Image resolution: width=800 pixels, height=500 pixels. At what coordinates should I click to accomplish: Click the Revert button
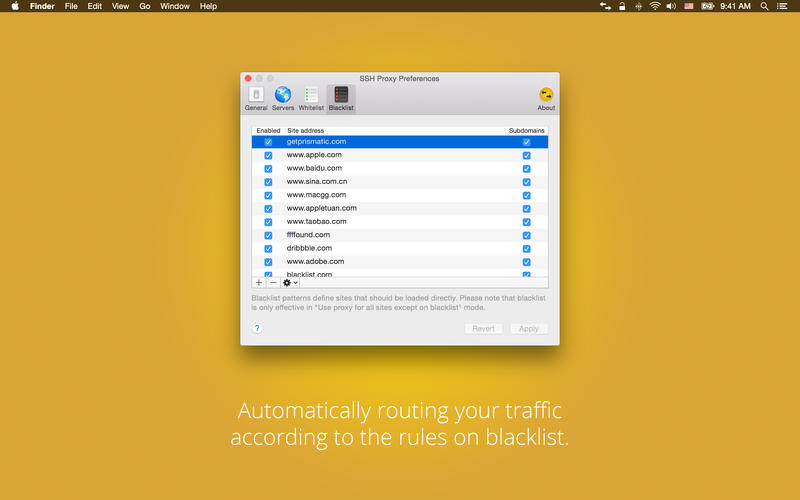coord(484,328)
